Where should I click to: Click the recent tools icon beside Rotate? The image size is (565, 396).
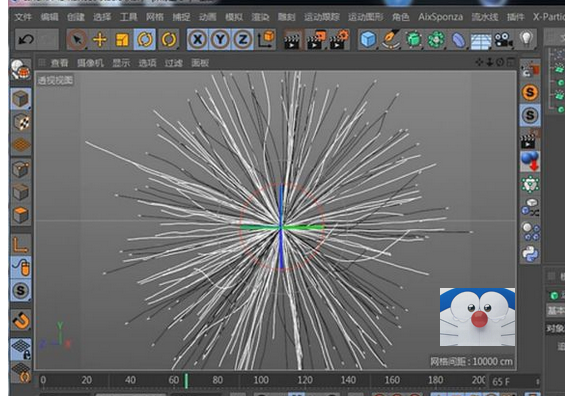(168, 39)
